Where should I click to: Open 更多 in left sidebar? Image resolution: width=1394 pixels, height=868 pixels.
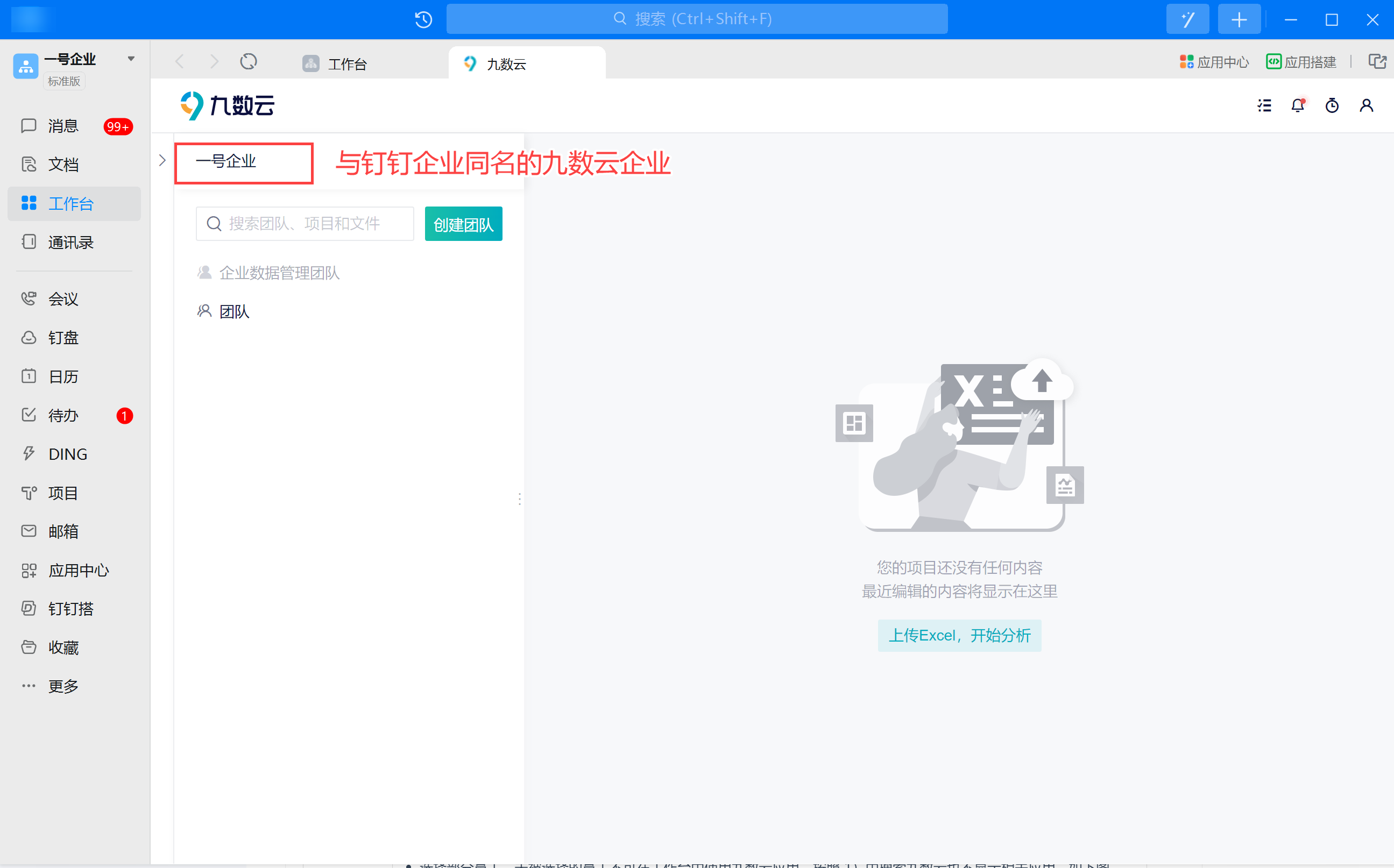[x=63, y=686]
